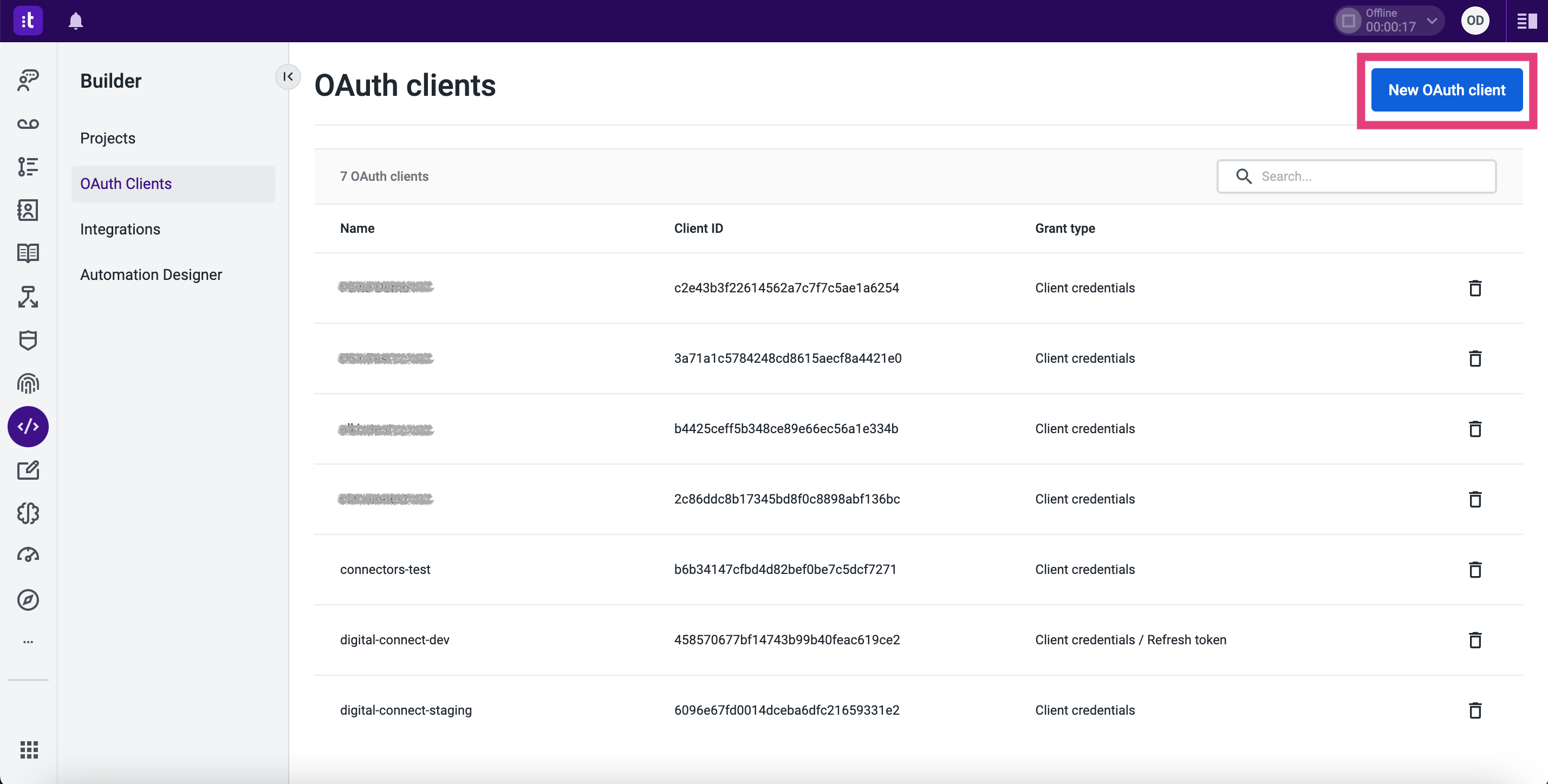Screen dimensions: 1548x784
Task: Open the Integrations section
Action: (120, 229)
